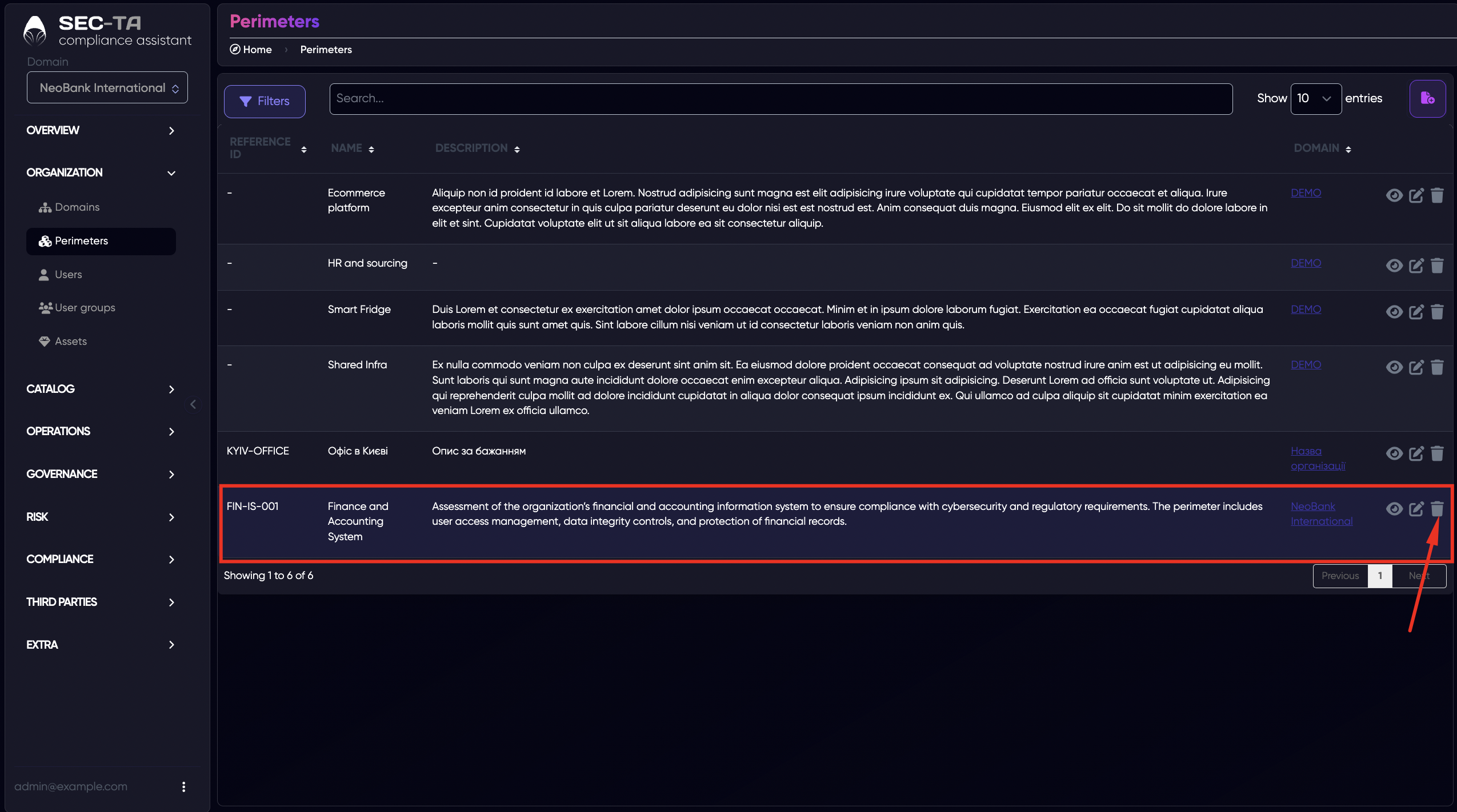
Task: Collapse the sidebar with the arrow handle
Action: [x=193, y=404]
